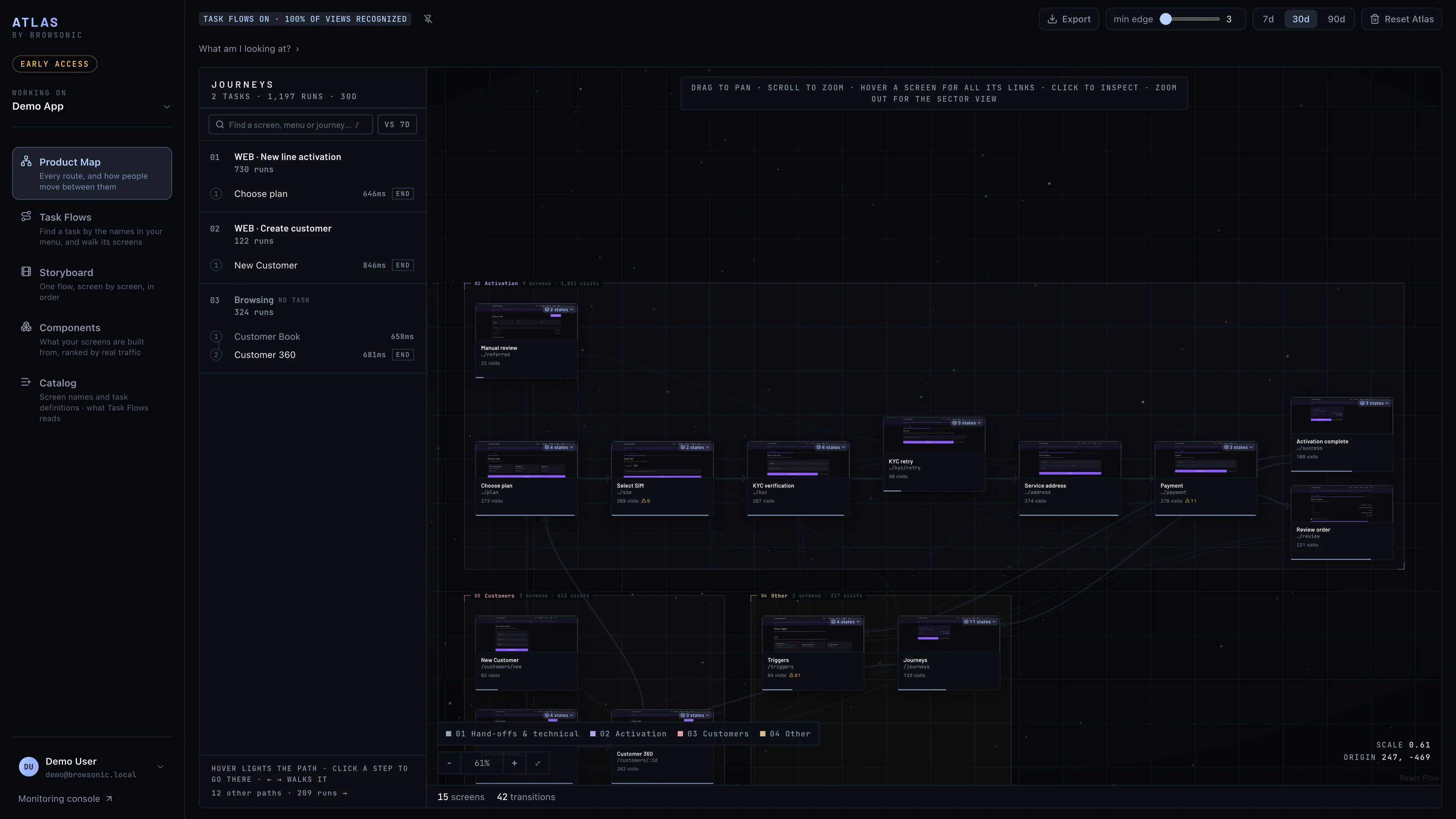Click the DU user avatar
Image resolution: width=1456 pixels, height=819 pixels.
[29, 767]
